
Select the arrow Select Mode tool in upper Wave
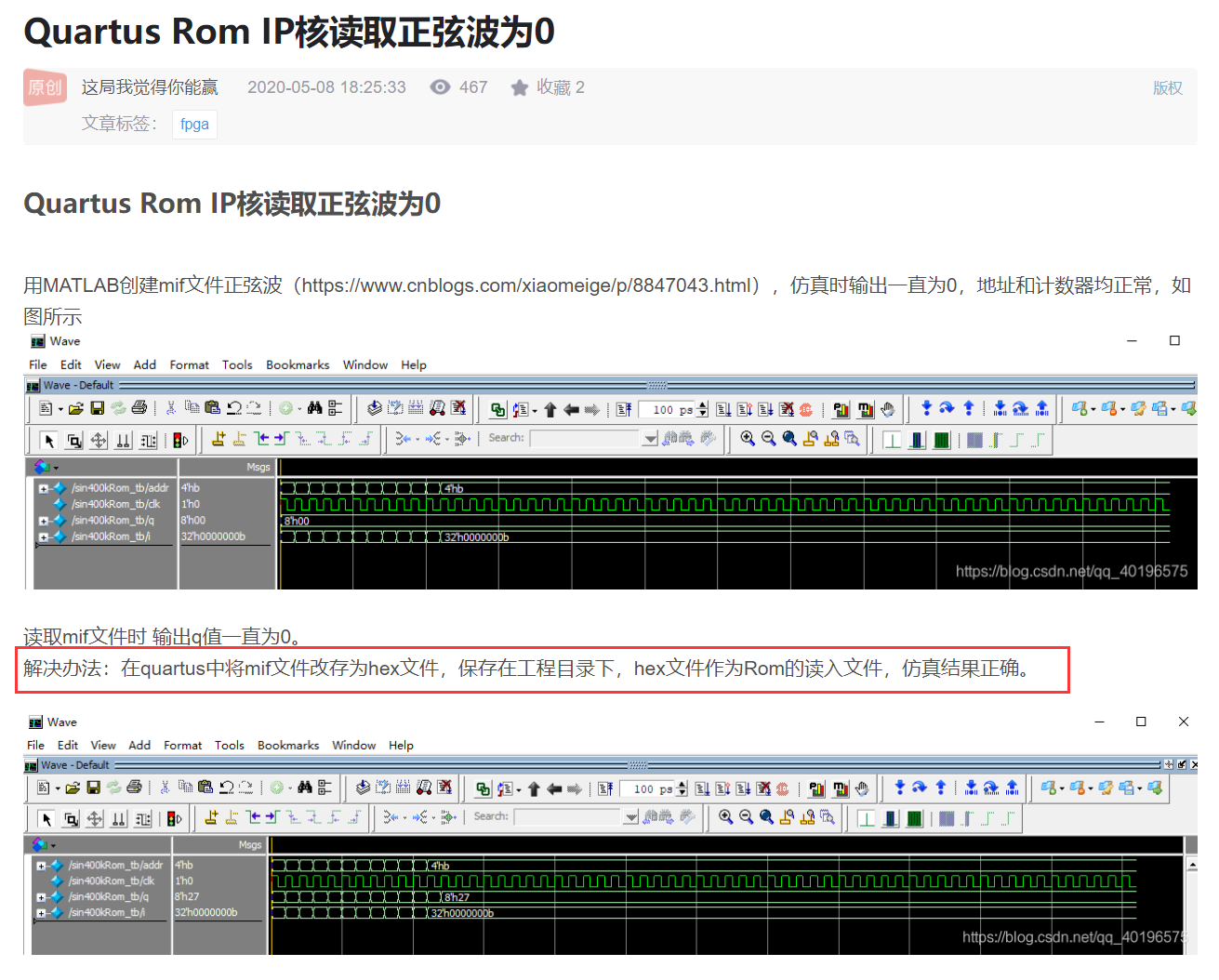click(x=49, y=440)
